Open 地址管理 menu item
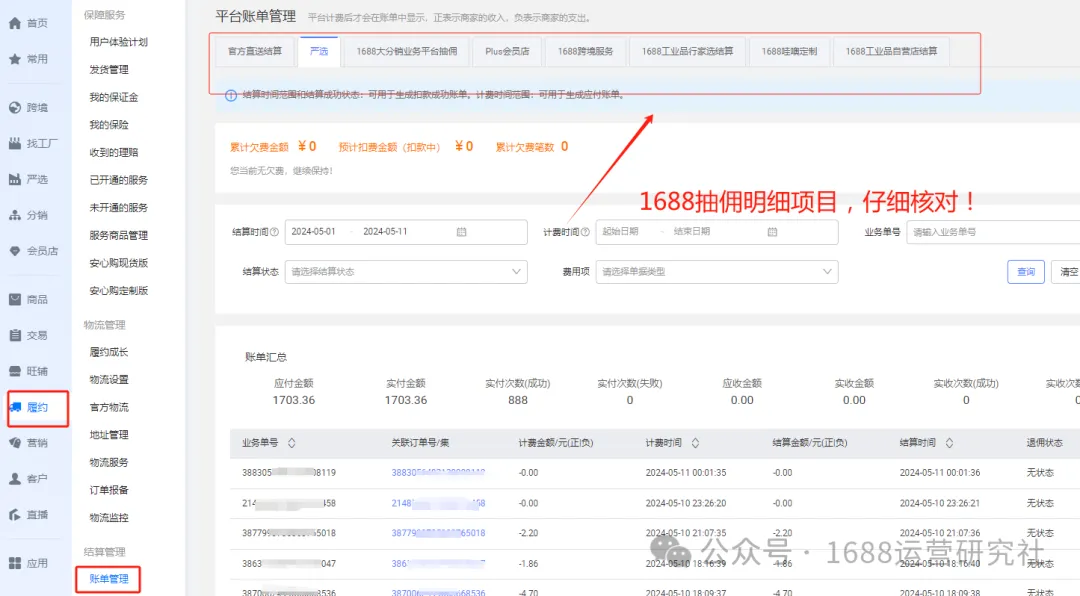Viewport: 1080px width, 596px height. pos(109,435)
